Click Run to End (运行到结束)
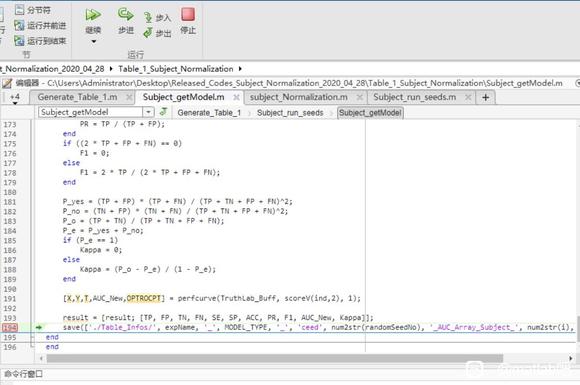This screenshot has width=580, height=385. click(40, 41)
